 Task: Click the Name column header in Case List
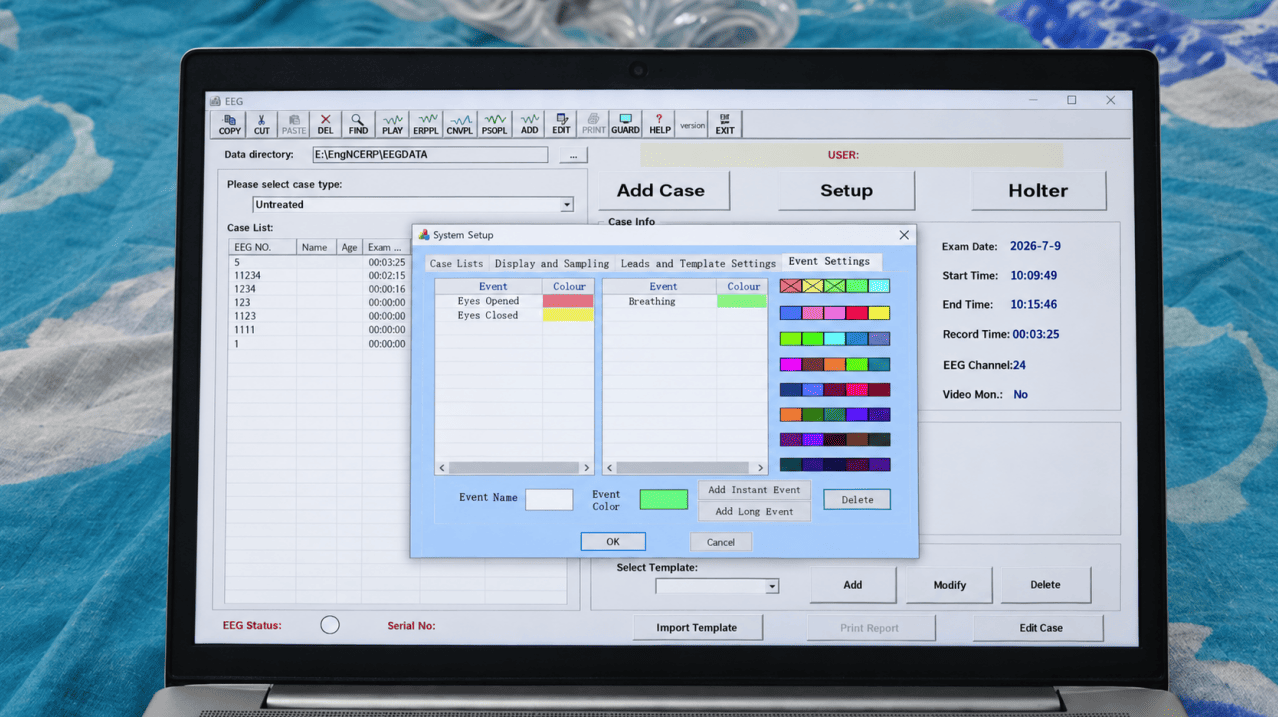click(x=316, y=247)
